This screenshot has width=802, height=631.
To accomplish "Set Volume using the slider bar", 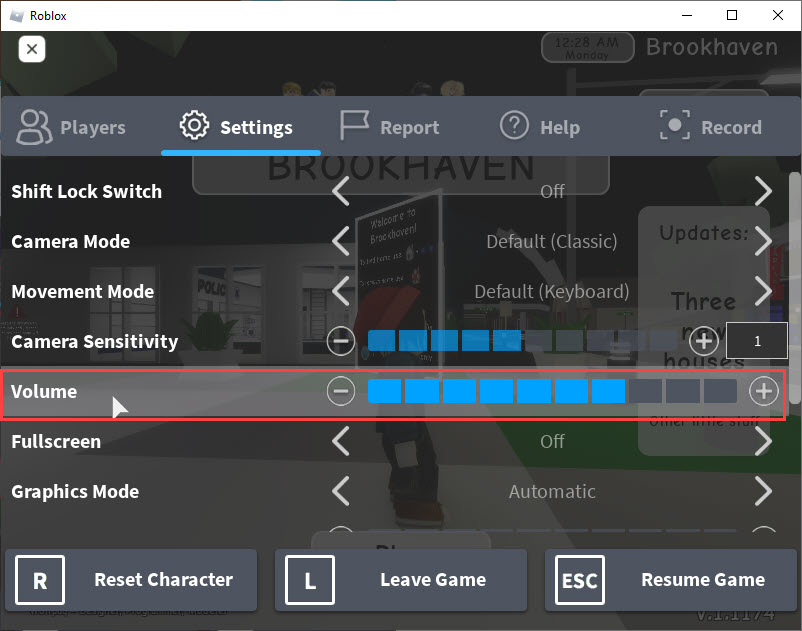I will point(552,391).
